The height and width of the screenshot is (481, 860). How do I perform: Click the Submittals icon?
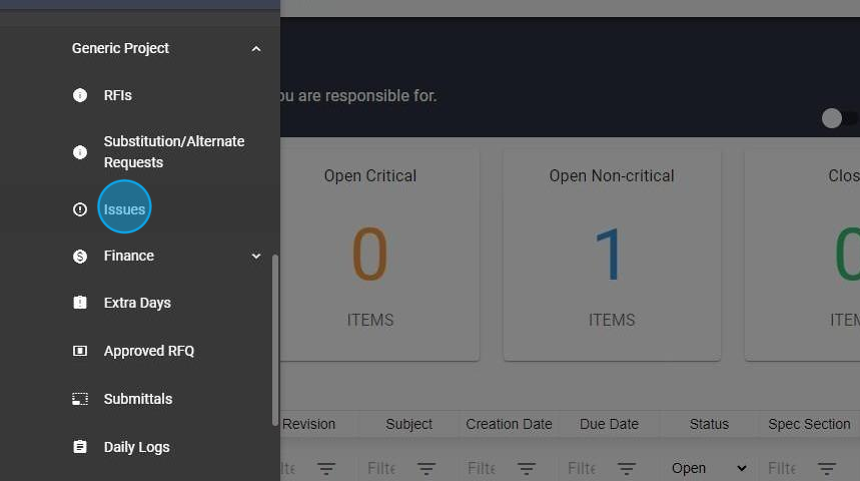[80, 399]
